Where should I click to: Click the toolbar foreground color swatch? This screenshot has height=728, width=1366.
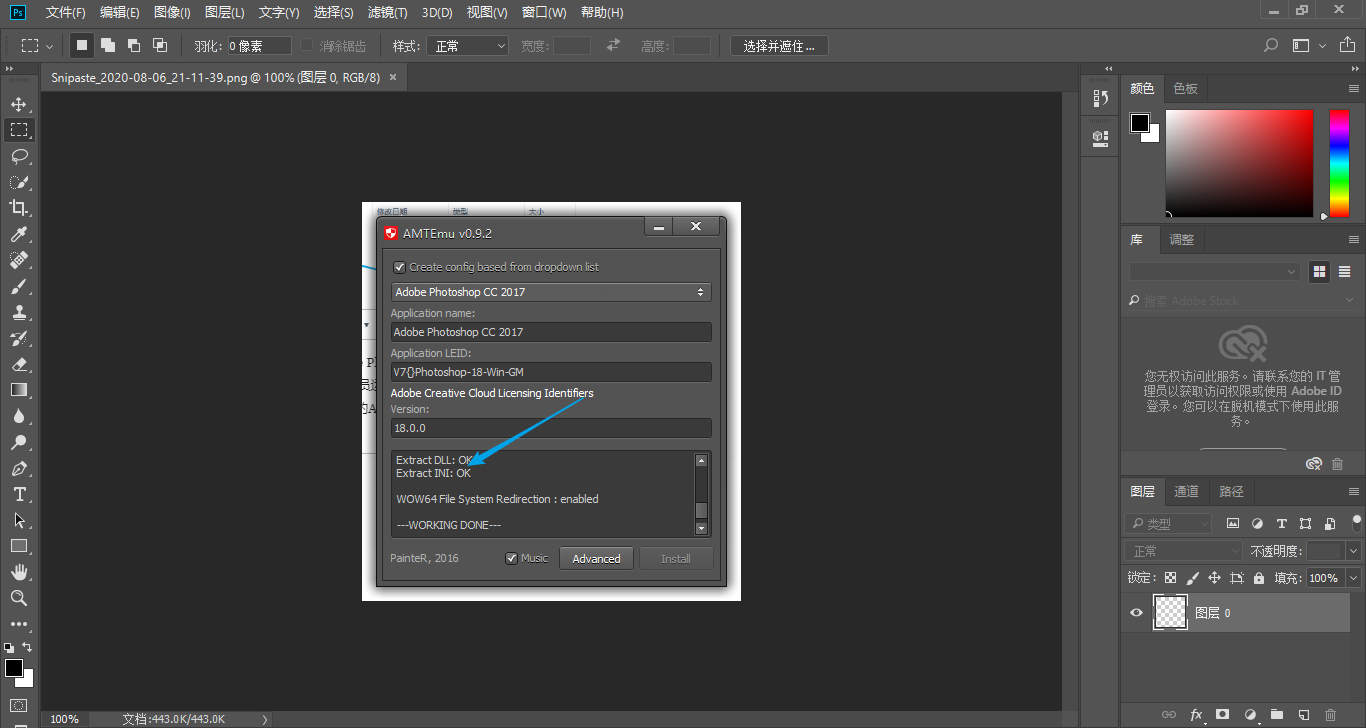[14, 667]
